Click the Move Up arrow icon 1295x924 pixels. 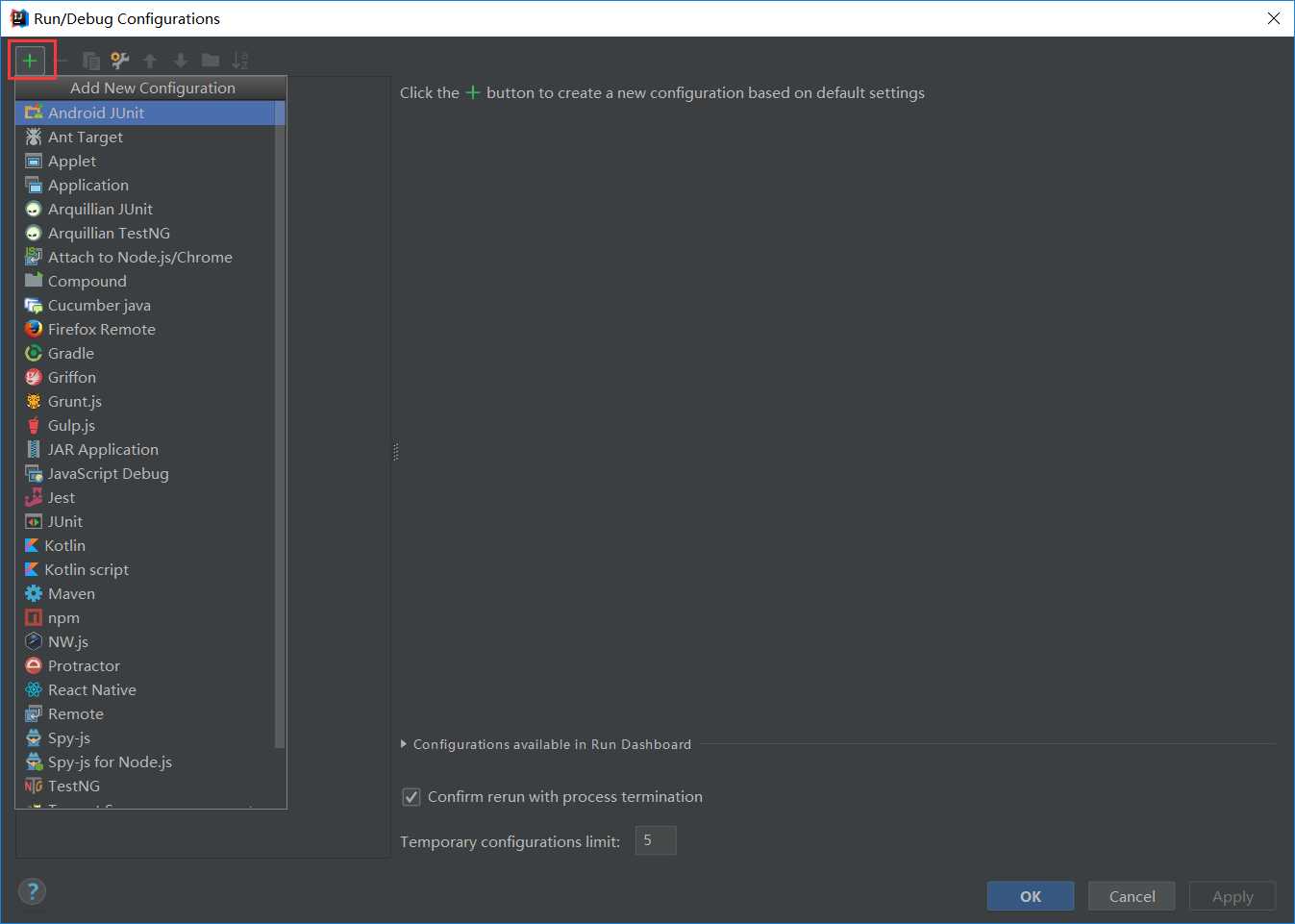pyautogui.click(x=150, y=61)
